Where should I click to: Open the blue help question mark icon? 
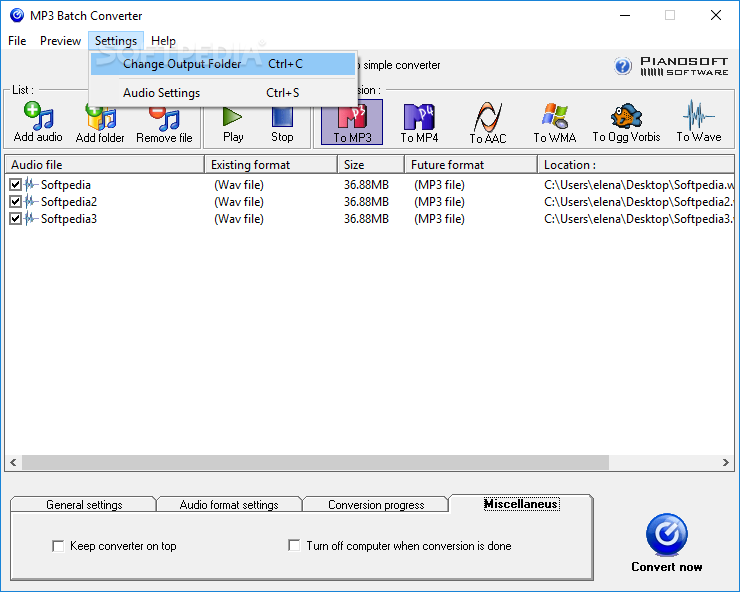pos(622,66)
